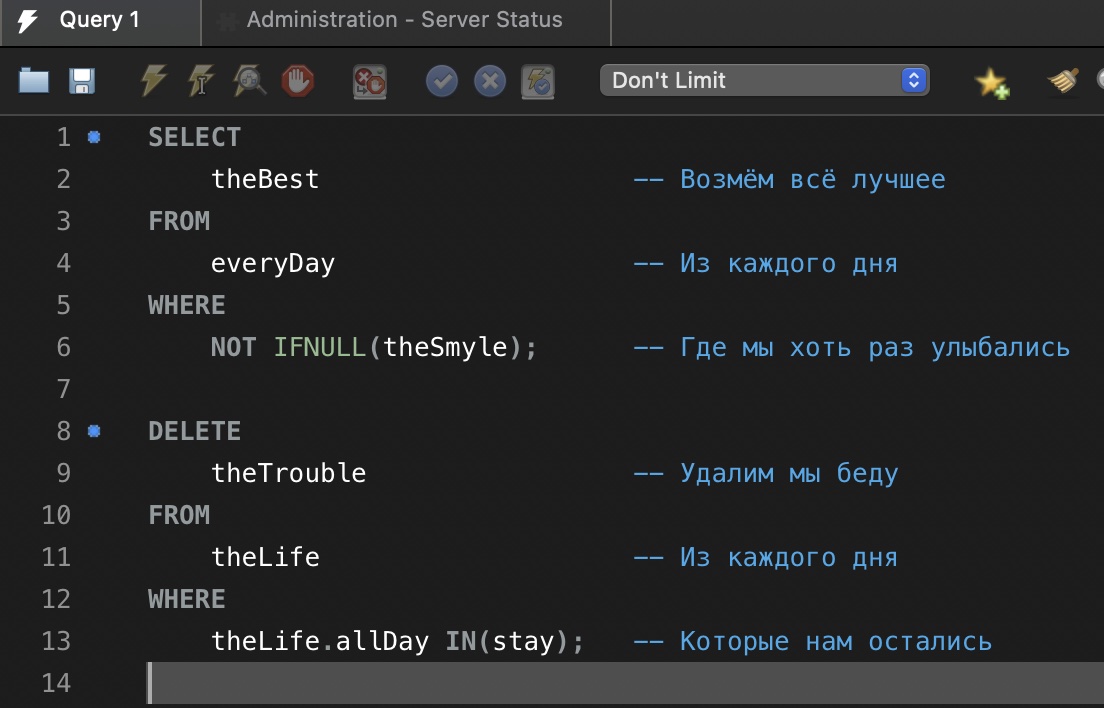The width and height of the screenshot is (1104, 708).
Task: Click the everyDay table name
Action: click(x=273, y=264)
